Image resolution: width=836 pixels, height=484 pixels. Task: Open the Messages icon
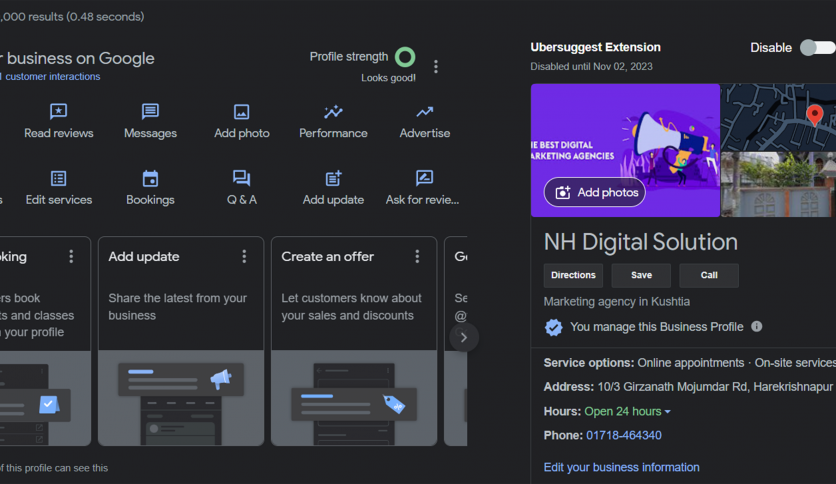pos(150,112)
